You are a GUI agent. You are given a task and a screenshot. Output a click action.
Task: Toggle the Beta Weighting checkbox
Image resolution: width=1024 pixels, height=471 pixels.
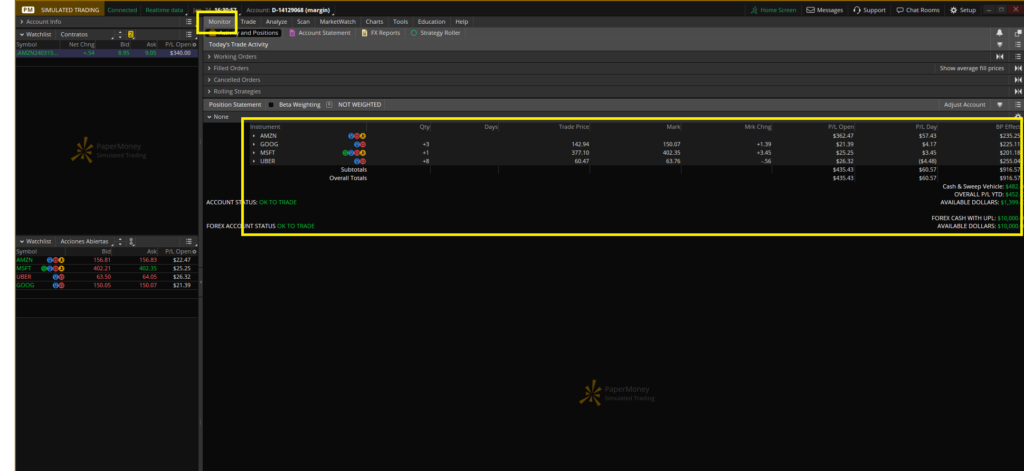271,105
